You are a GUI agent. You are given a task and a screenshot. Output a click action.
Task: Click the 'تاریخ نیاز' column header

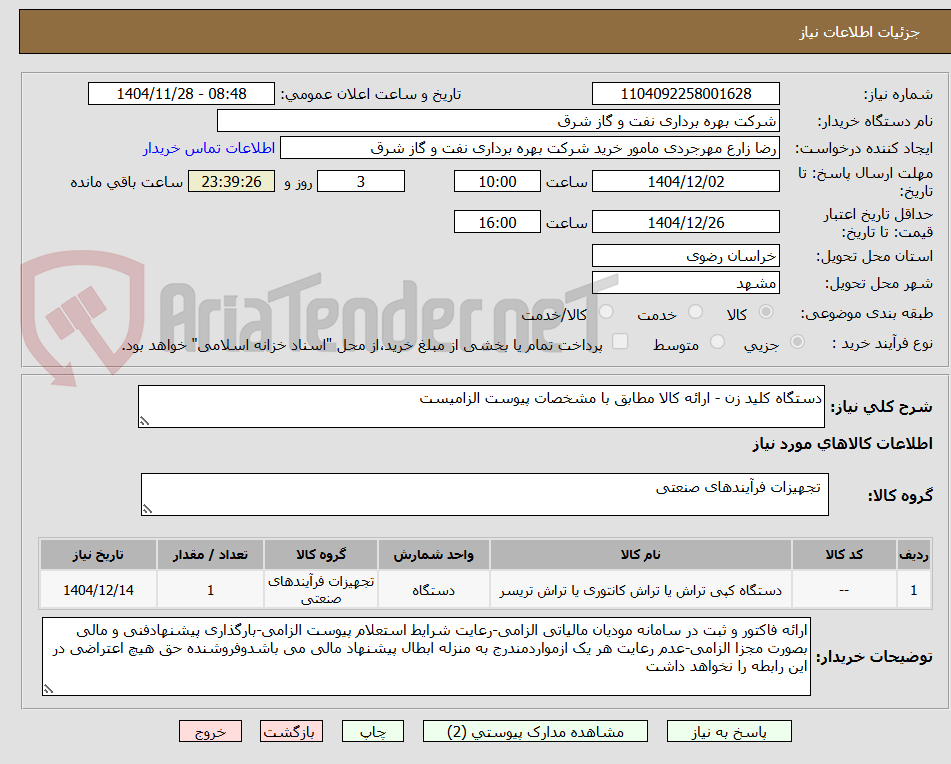tap(98, 555)
